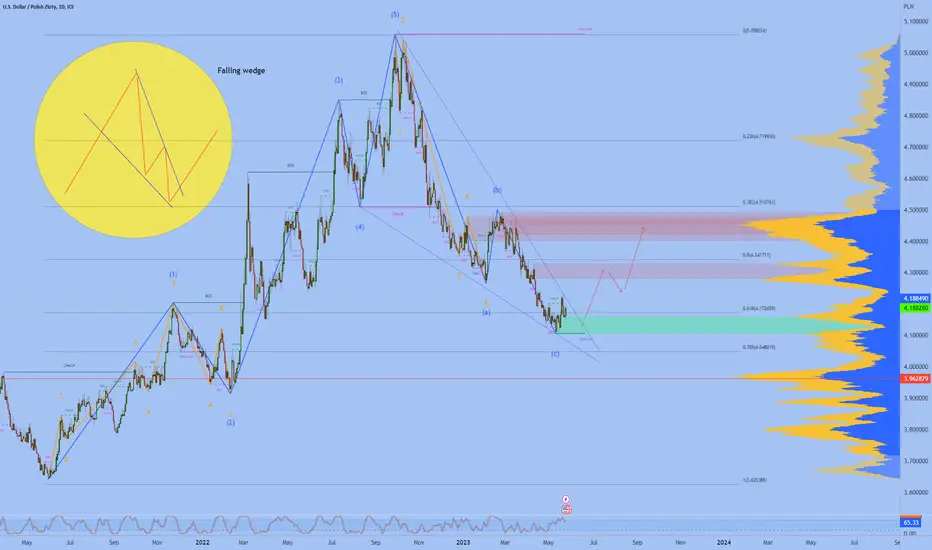This screenshot has width=932, height=550.
Task: Select corrective wave label (c)
Action: tap(555, 354)
